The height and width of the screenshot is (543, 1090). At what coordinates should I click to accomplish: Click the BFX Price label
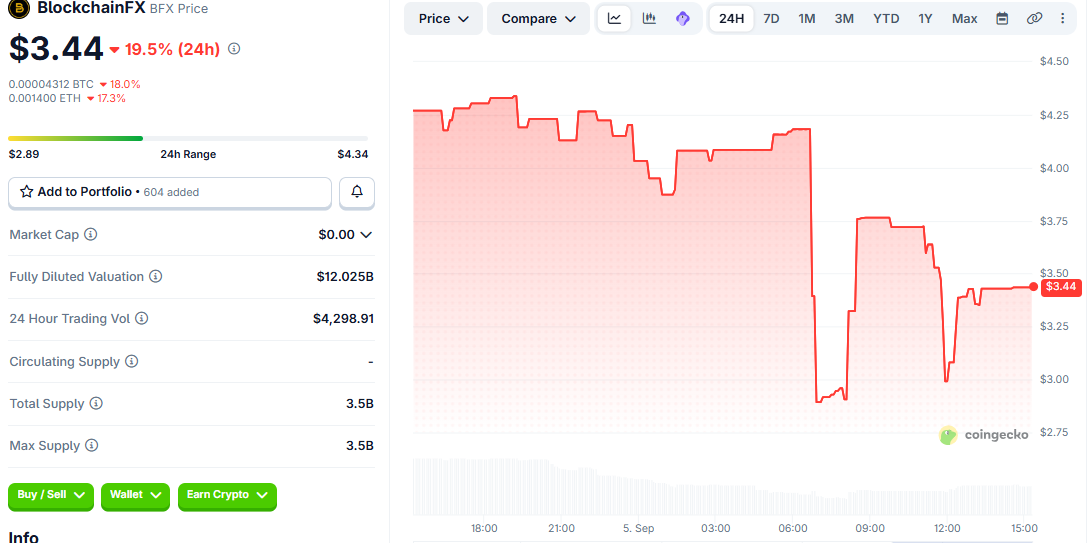[x=179, y=9]
